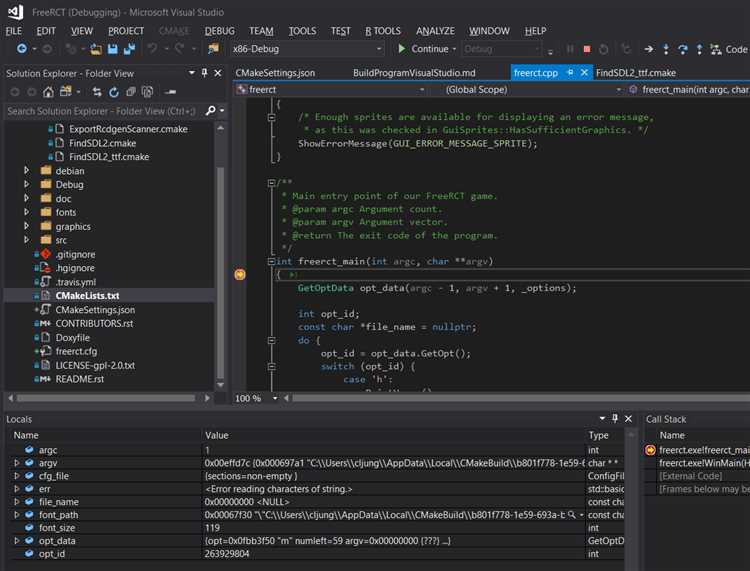Click the Code Map icon
This screenshot has width=750, height=571.
pos(716,49)
